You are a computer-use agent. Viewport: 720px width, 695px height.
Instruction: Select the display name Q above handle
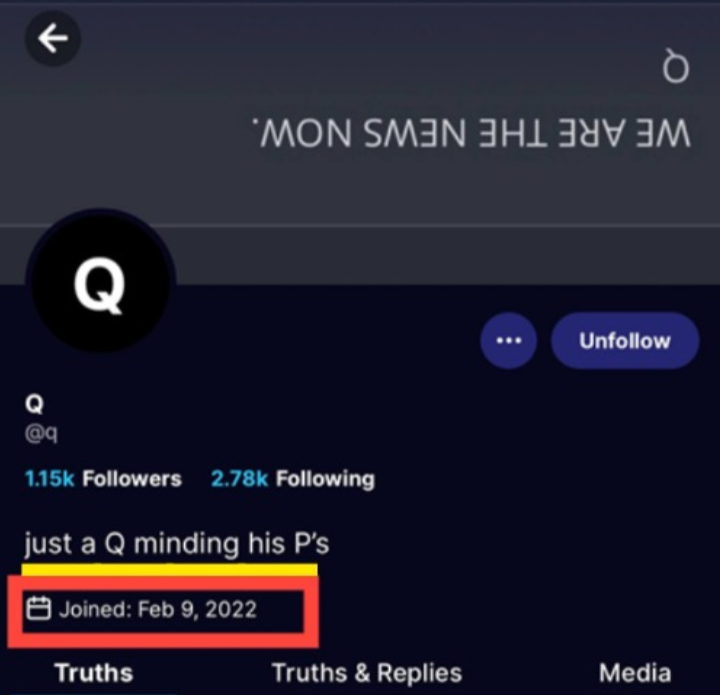click(34, 404)
